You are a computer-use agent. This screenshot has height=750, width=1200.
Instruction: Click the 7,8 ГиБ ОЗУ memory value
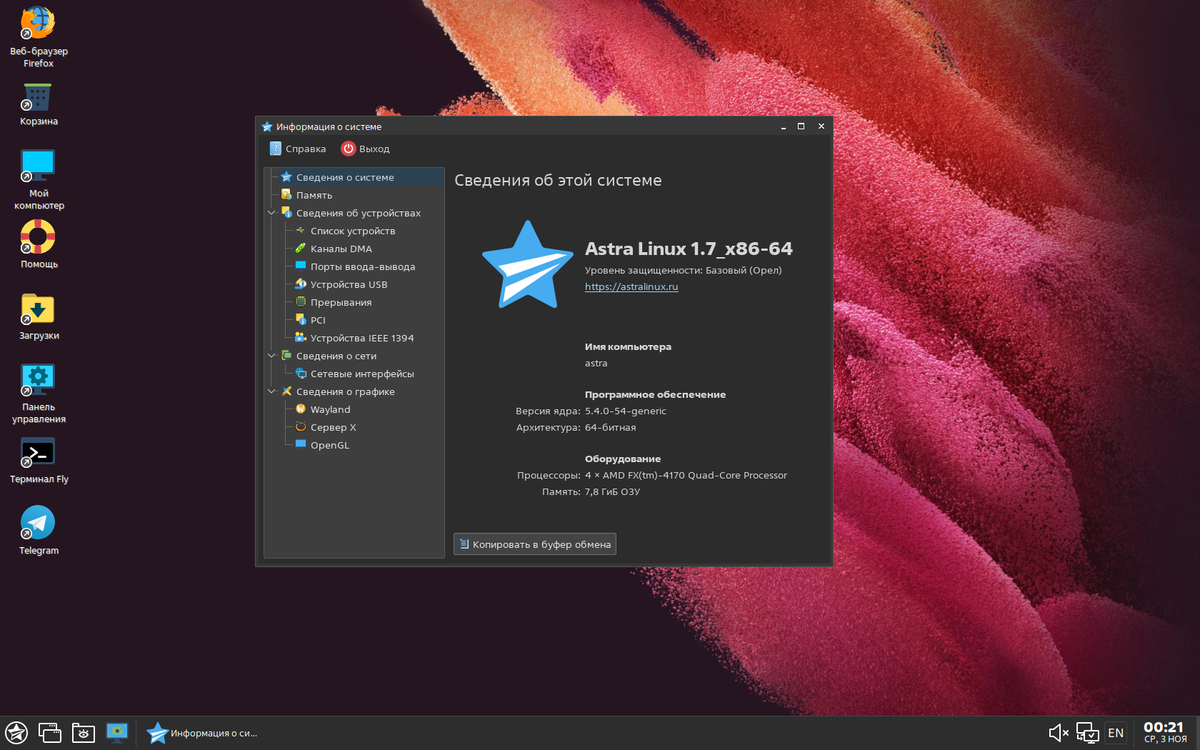(612, 492)
